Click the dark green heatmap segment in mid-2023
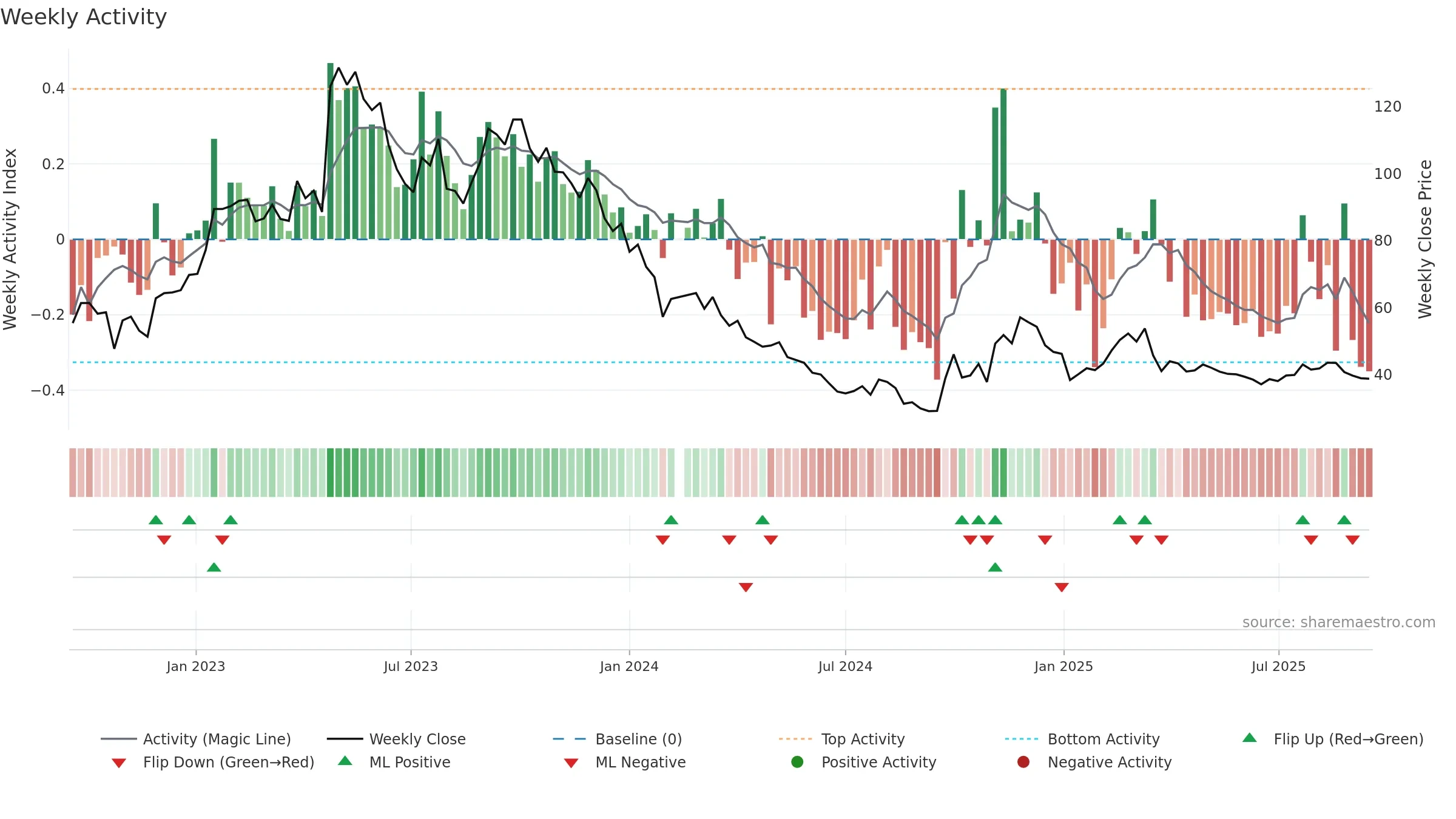 click(331, 473)
